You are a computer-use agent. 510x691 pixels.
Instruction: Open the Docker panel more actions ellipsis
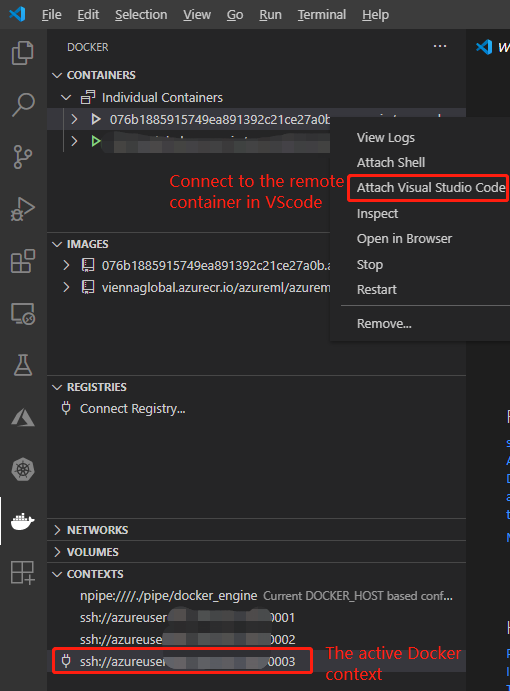pos(440,46)
